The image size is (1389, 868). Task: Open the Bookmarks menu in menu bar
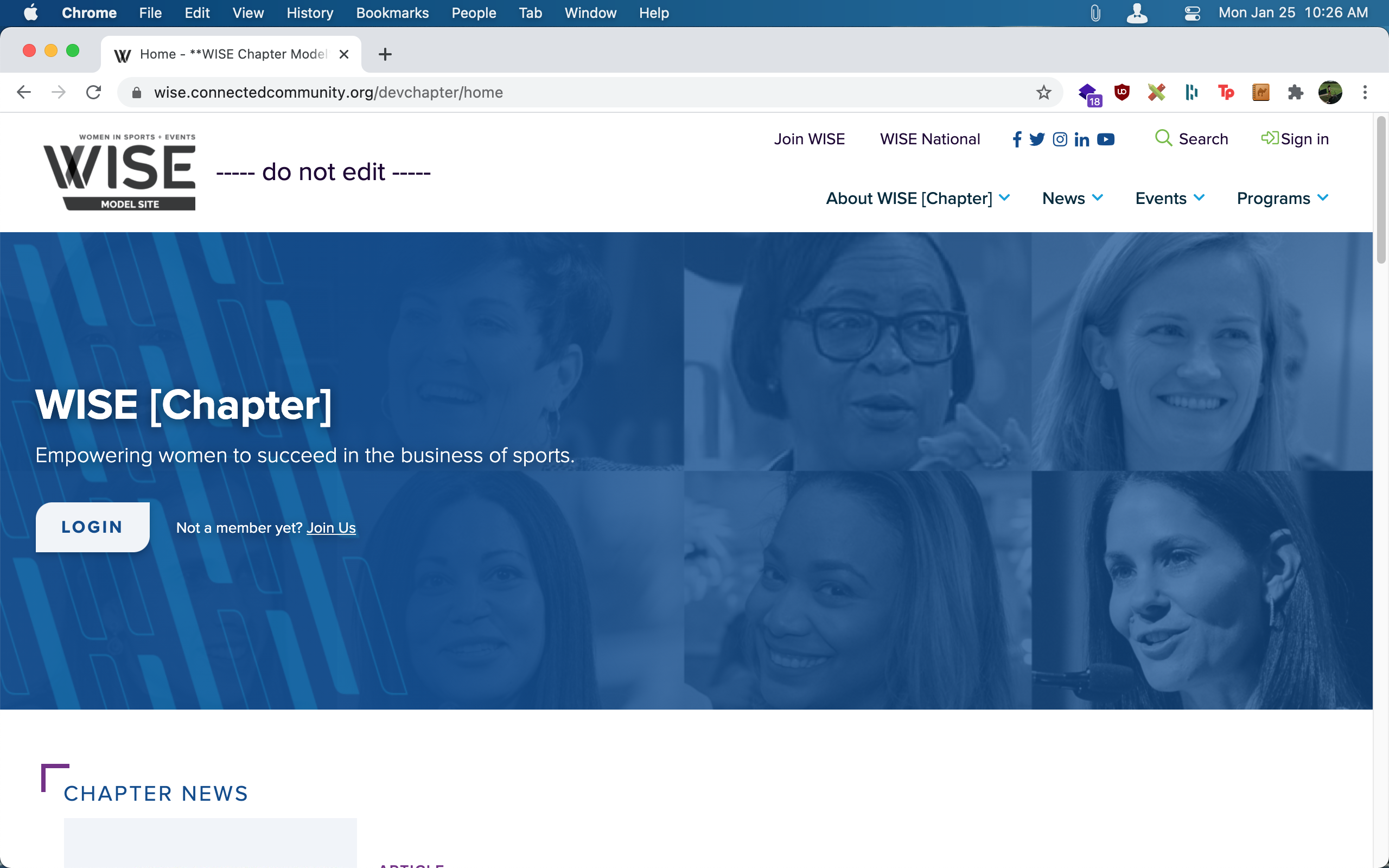[x=392, y=12]
